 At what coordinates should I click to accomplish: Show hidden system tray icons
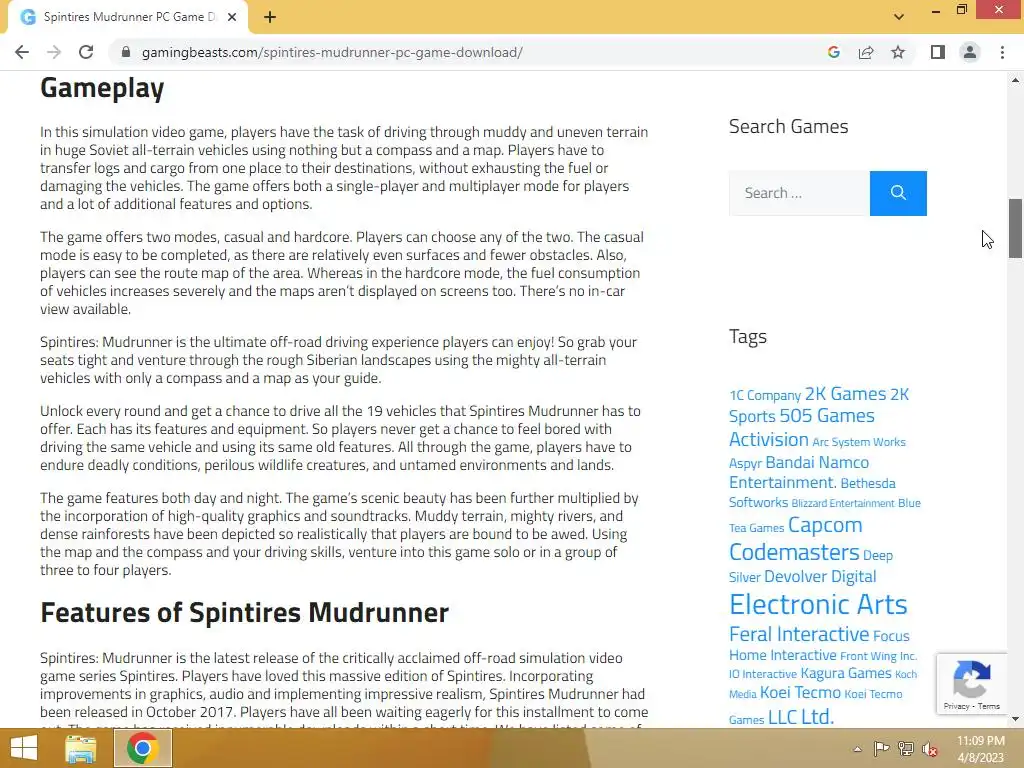[x=857, y=749]
